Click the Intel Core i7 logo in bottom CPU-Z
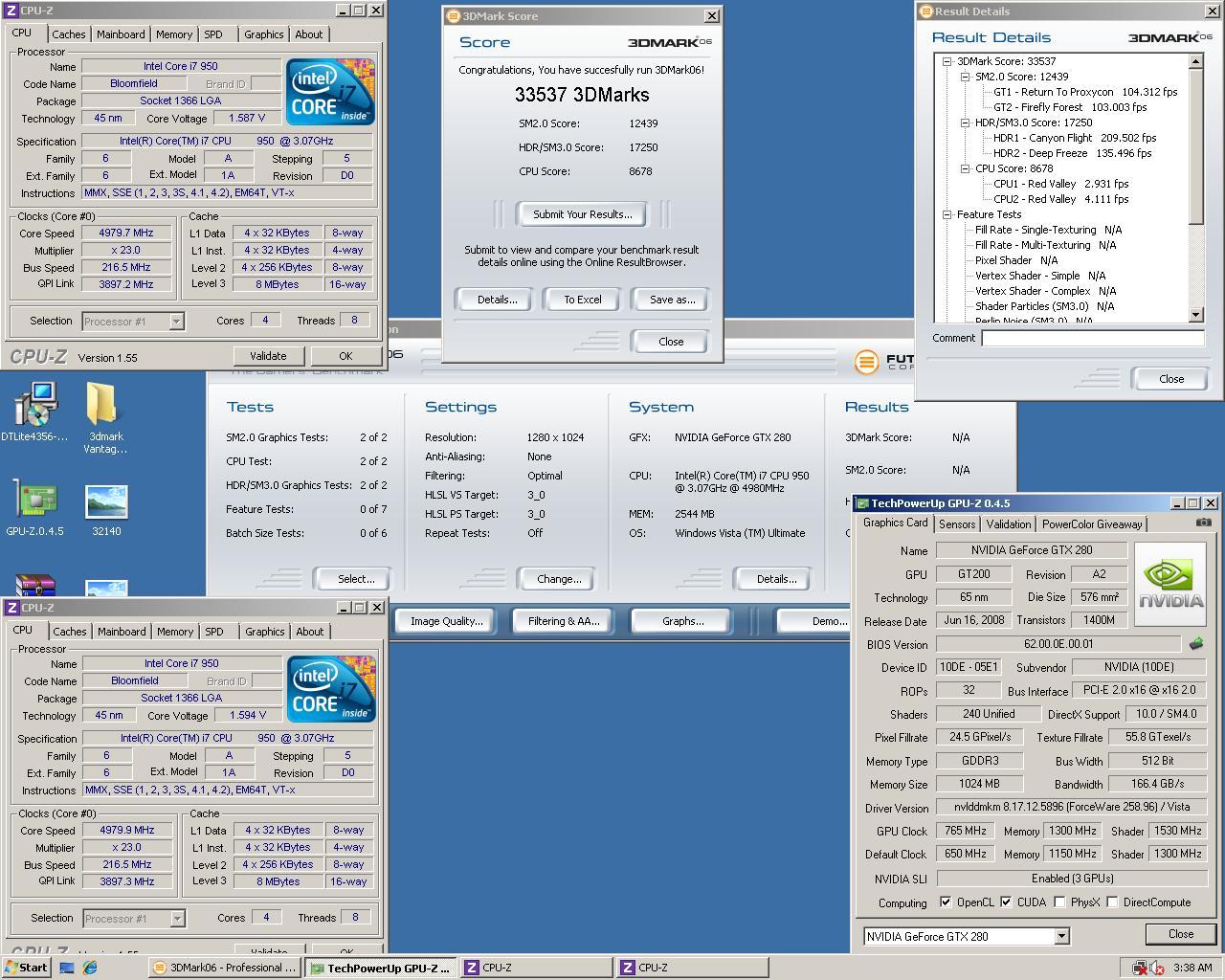The width and height of the screenshot is (1225, 980). point(331,689)
